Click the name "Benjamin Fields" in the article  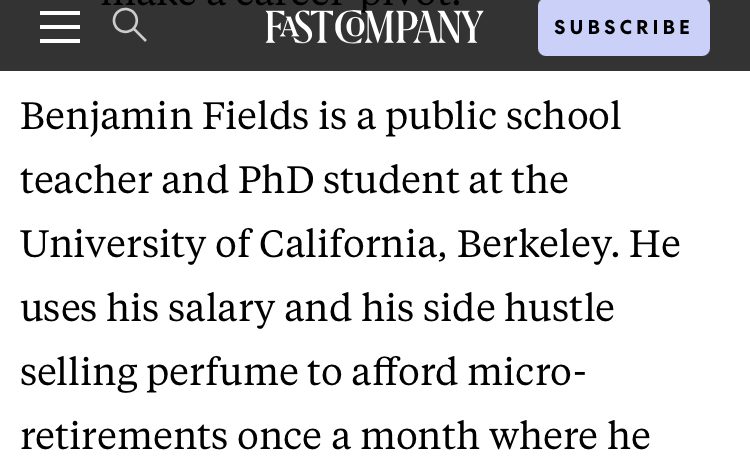pyautogui.click(x=164, y=117)
